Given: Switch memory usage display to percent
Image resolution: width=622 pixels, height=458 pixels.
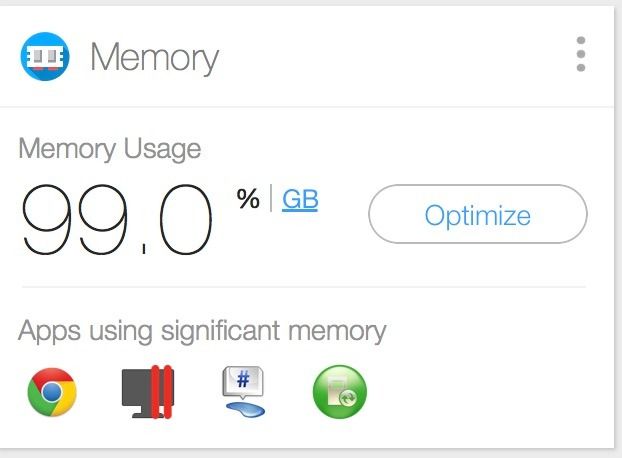Looking at the screenshot, I should point(248,199).
